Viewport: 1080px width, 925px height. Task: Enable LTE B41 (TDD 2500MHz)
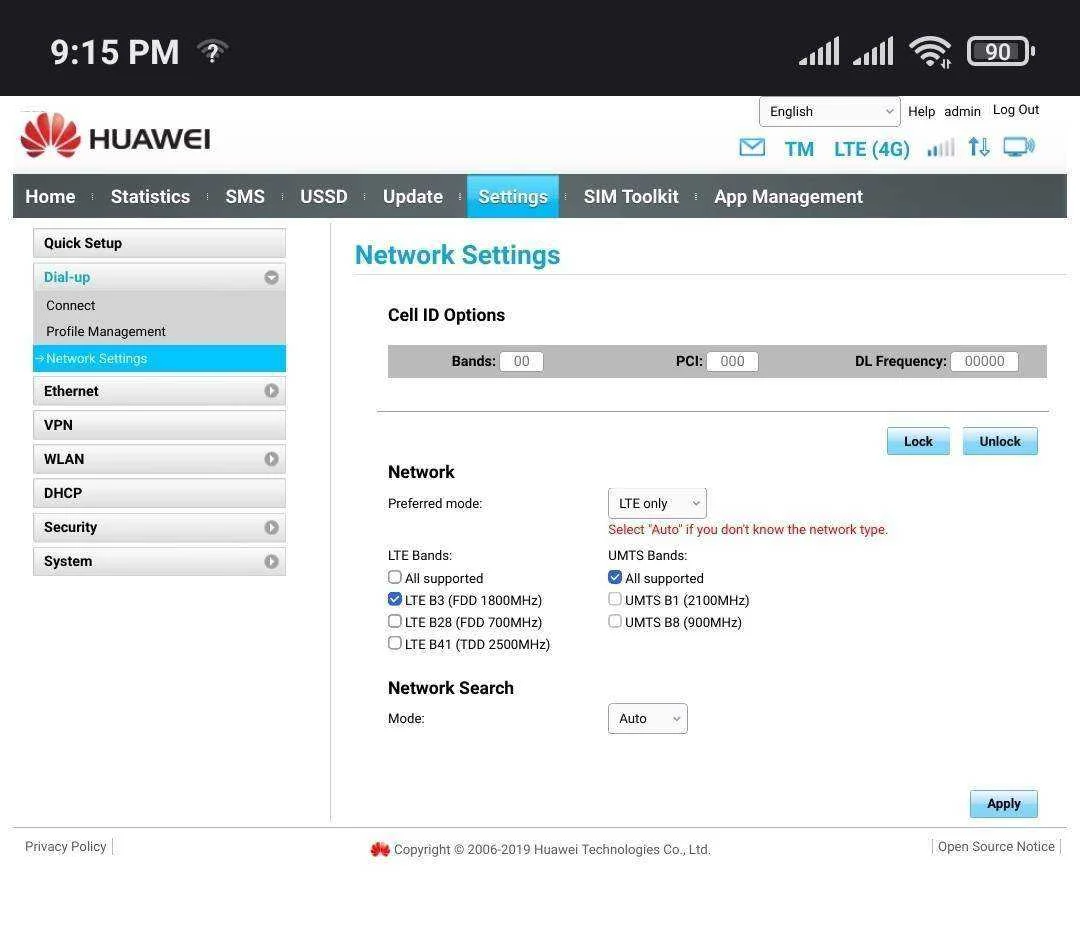[x=395, y=643]
